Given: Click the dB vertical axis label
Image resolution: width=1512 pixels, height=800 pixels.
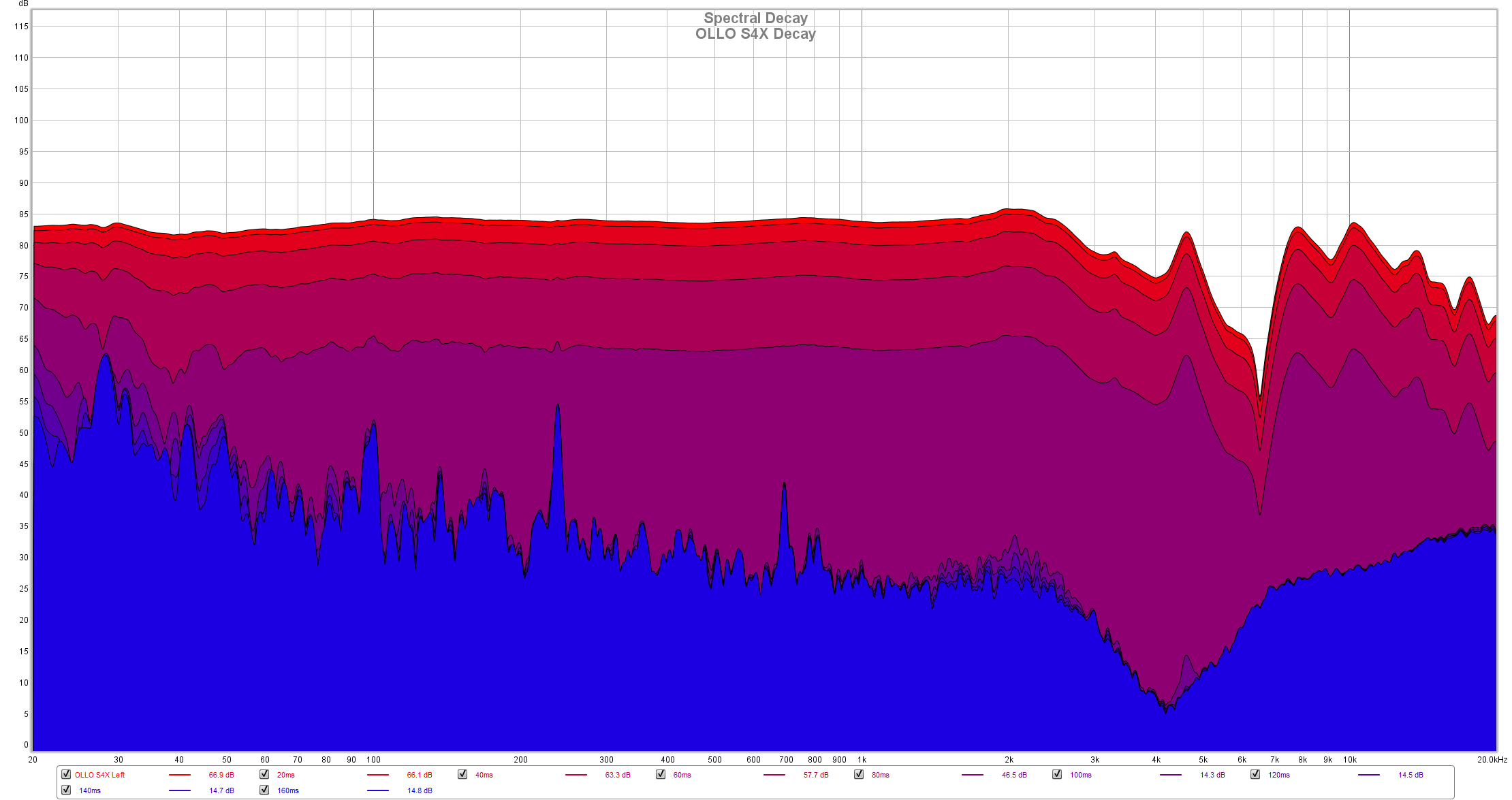Looking at the screenshot, I should (23, 4).
